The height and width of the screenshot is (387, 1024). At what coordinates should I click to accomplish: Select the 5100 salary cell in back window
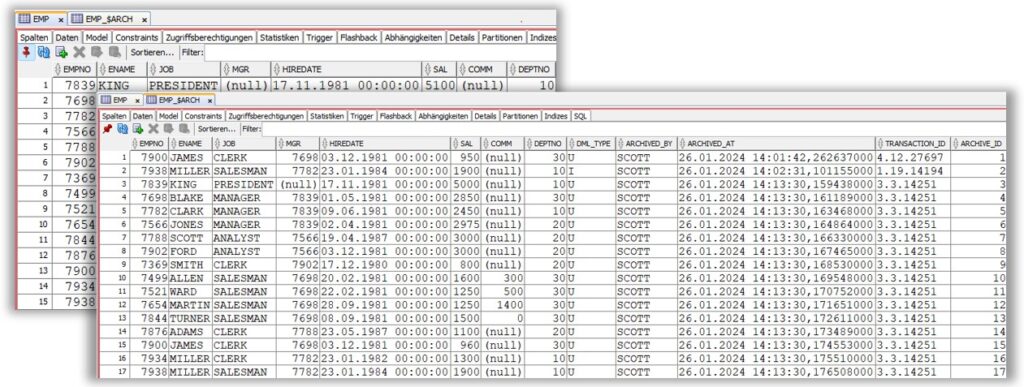tap(439, 85)
